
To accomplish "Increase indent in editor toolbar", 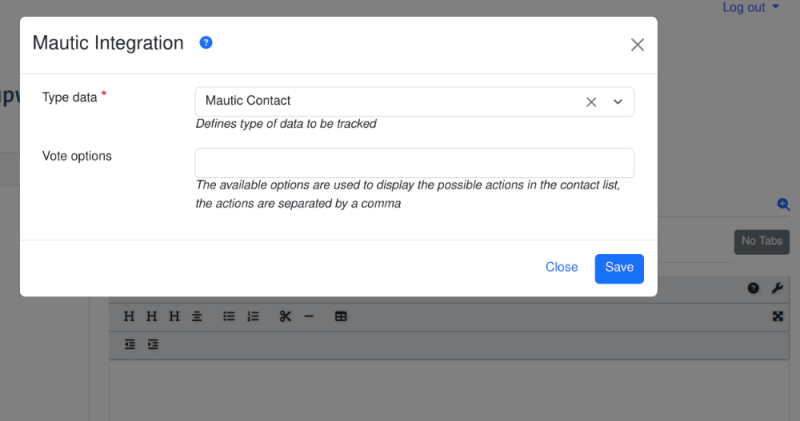I will (153, 344).
